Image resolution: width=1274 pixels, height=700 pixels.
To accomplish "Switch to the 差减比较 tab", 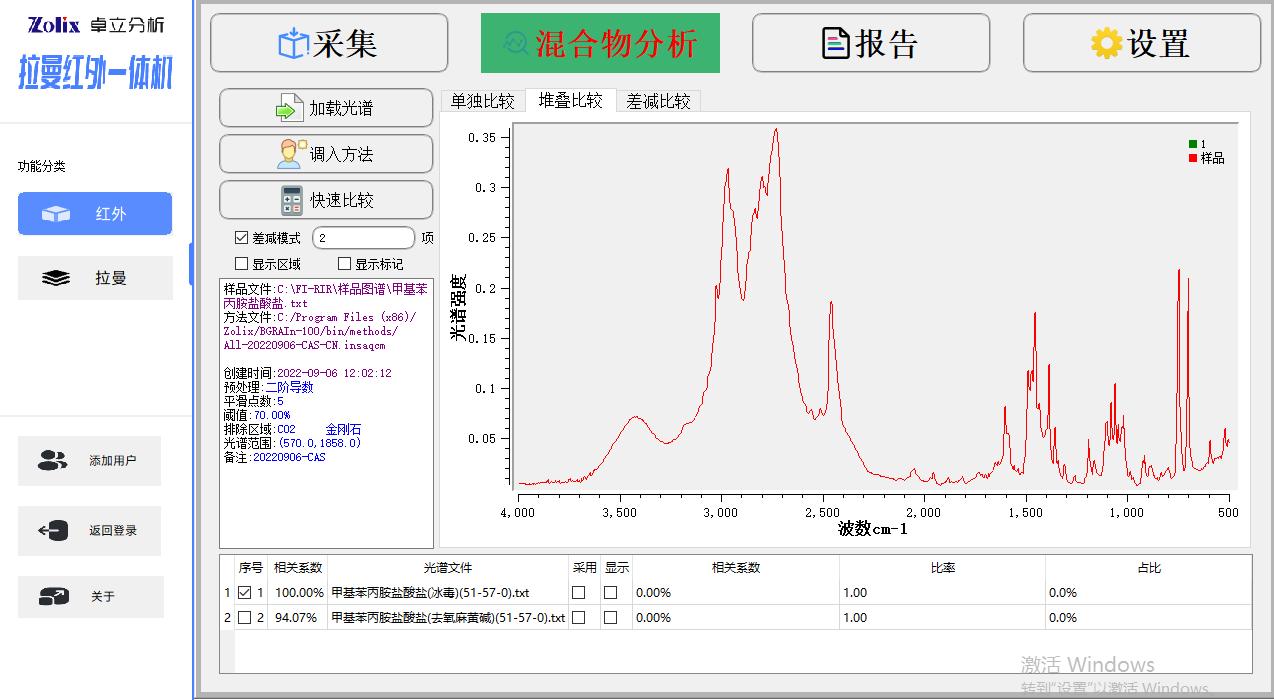I will tap(658, 101).
